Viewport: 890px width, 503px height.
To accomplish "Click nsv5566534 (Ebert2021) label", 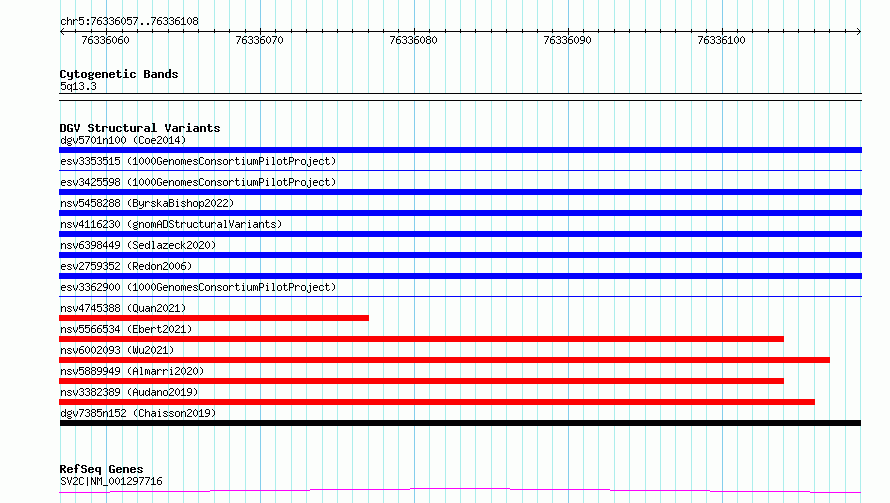I will click(x=126, y=329).
